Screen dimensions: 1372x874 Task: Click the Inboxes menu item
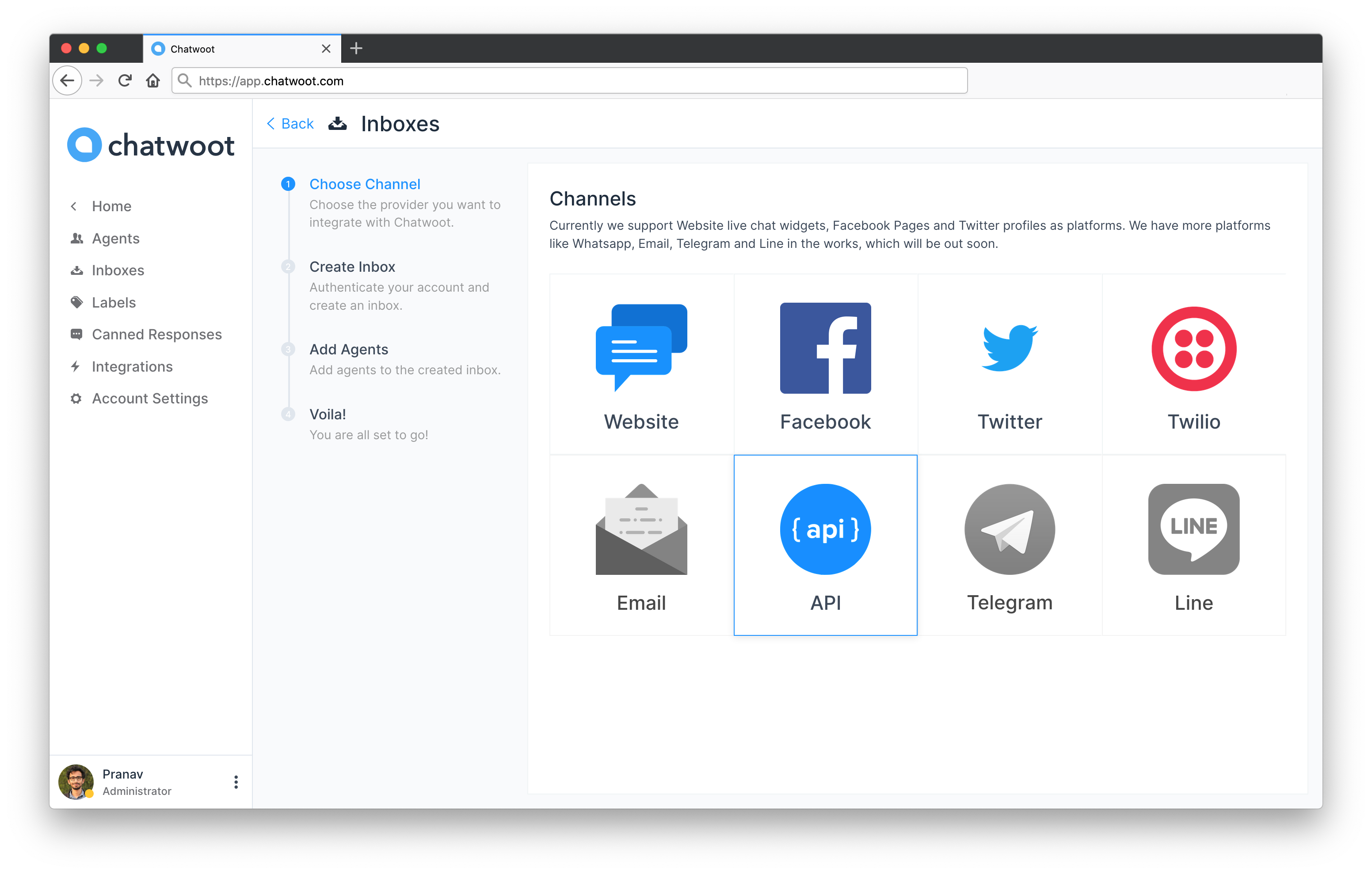pos(118,270)
